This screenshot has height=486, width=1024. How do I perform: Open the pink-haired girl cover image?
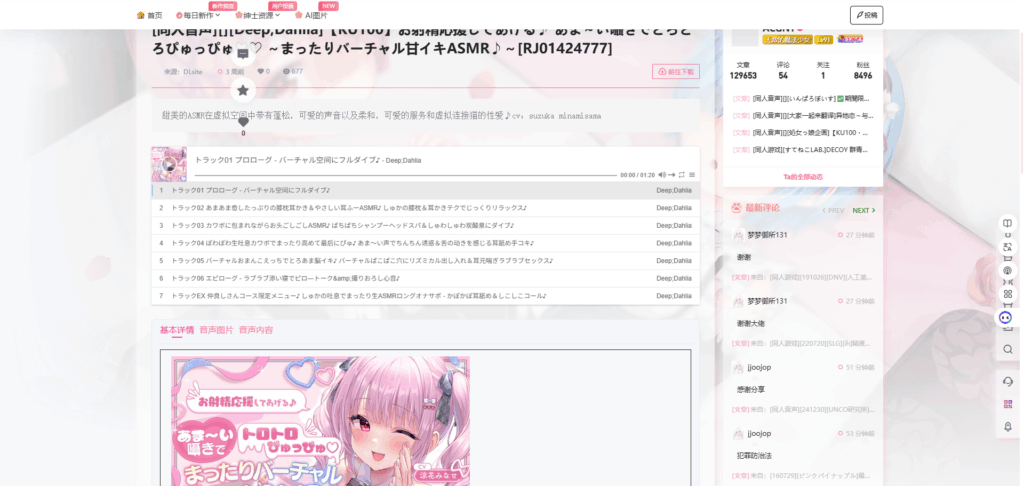click(x=320, y=421)
